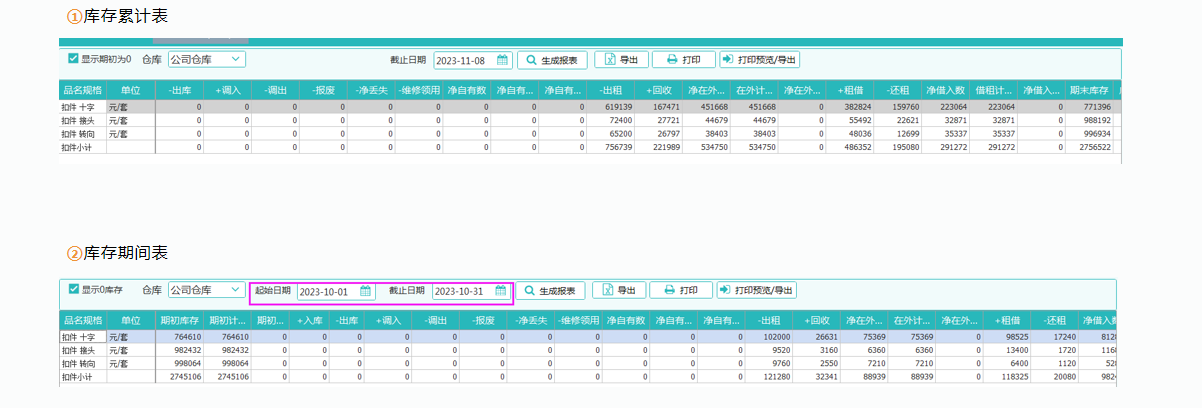Open calendar picker for 起始日期 2023-10-01
1202x408 pixels.
tap(366, 291)
